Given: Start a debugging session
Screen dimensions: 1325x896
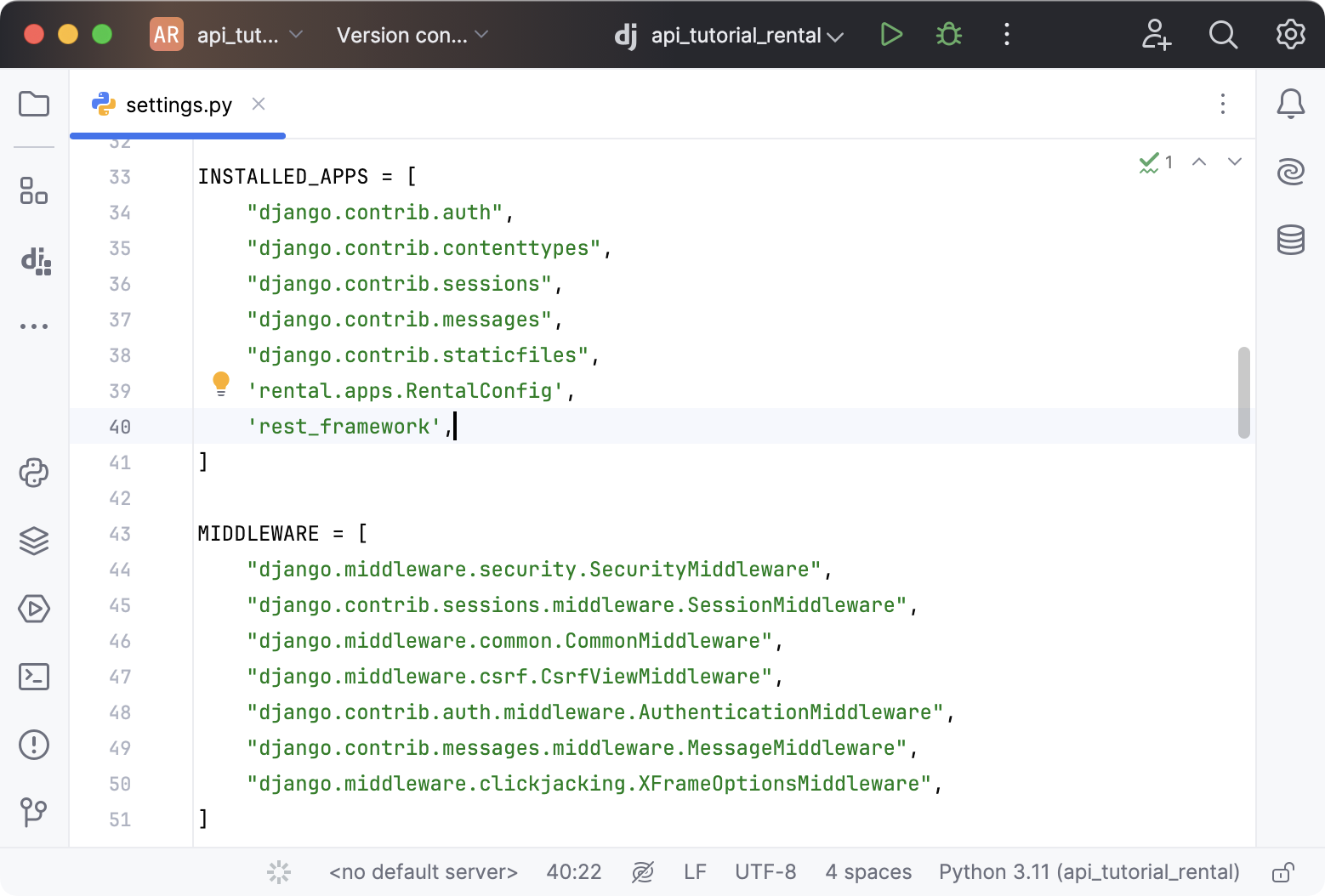Looking at the screenshot, I should click(948, 35).
